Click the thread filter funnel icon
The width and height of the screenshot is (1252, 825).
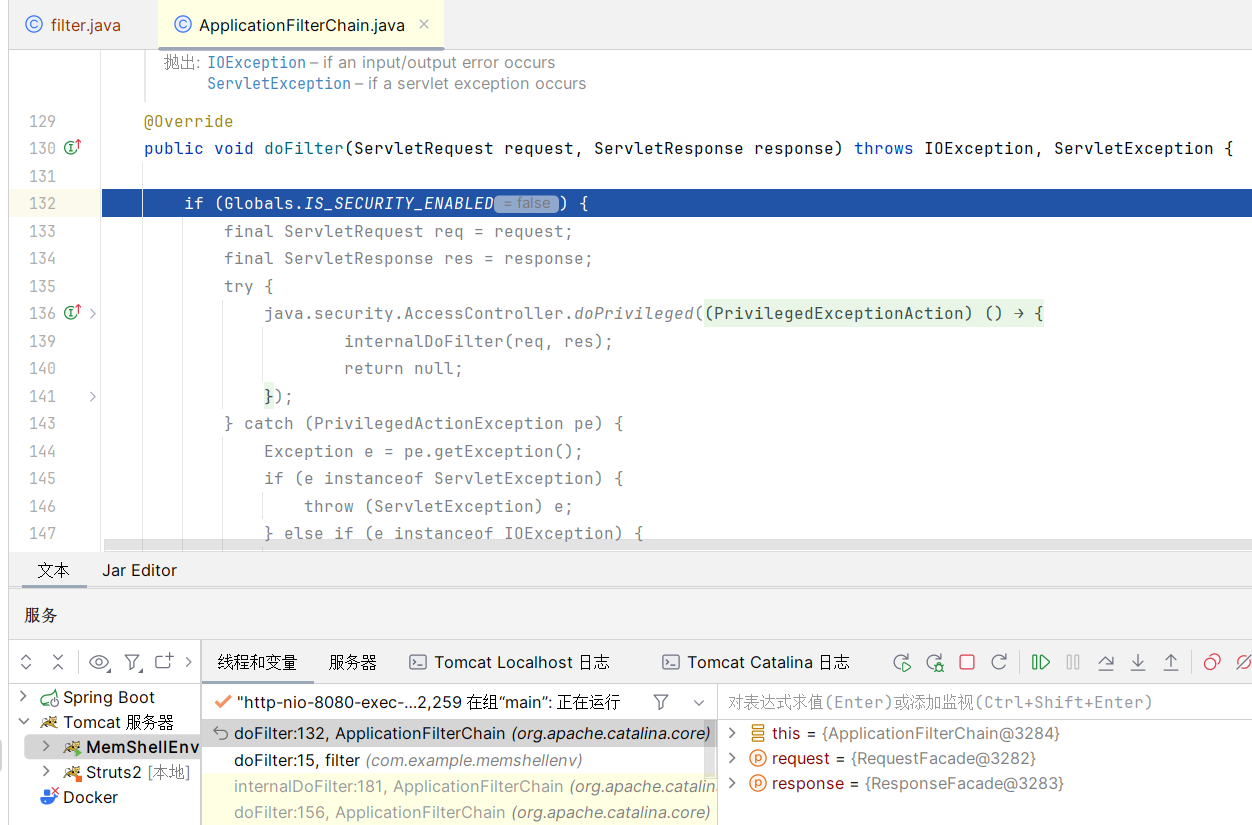click(661, 702)
